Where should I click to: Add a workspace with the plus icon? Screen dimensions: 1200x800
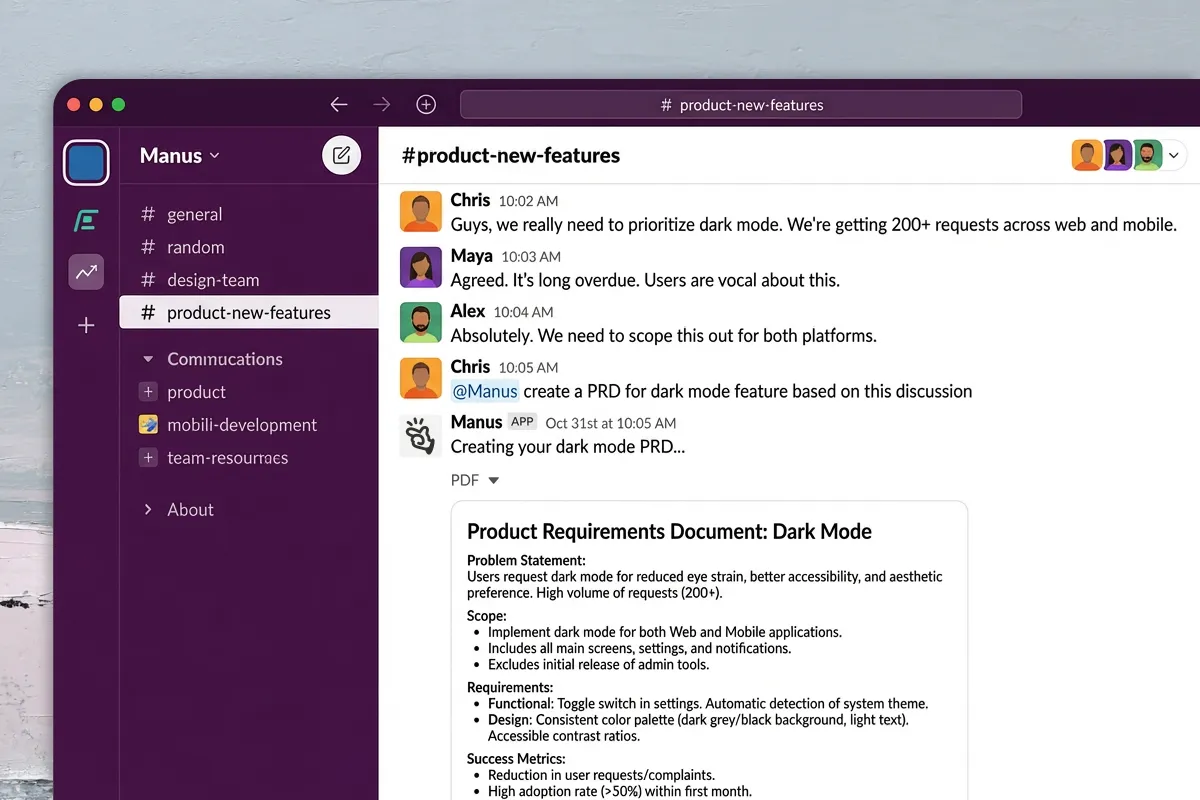coord(86,325)
